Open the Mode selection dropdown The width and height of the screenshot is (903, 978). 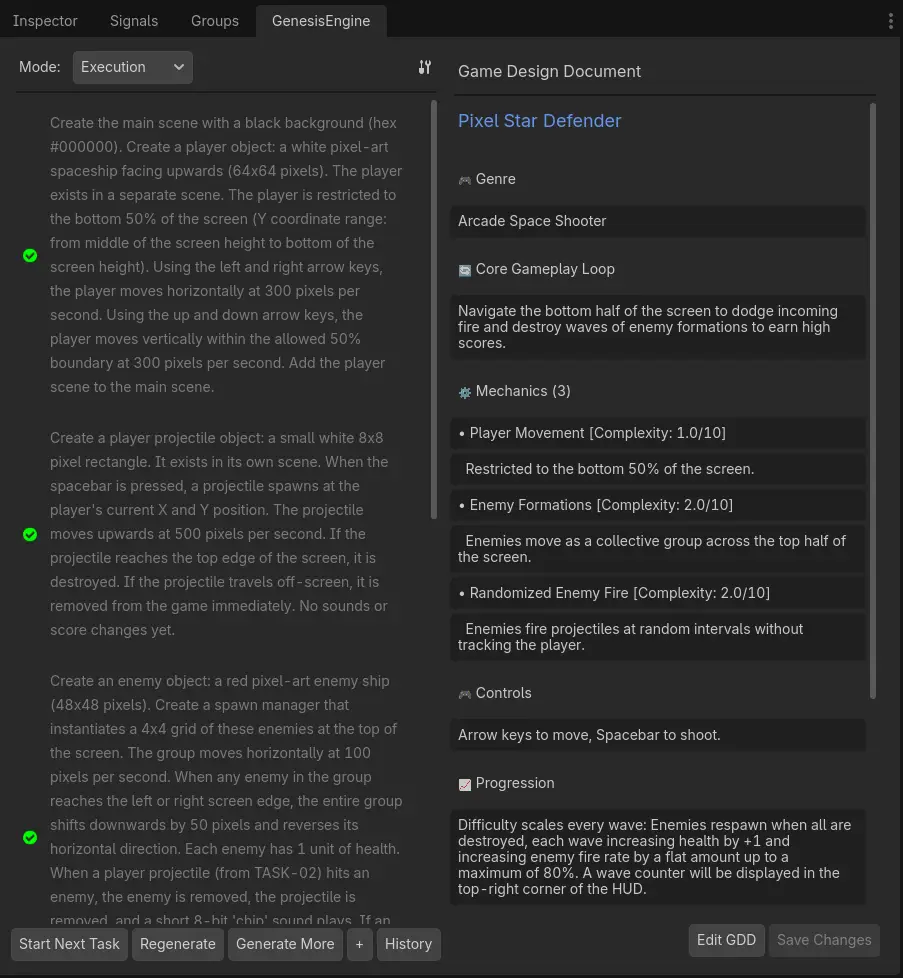click(132, 67)
